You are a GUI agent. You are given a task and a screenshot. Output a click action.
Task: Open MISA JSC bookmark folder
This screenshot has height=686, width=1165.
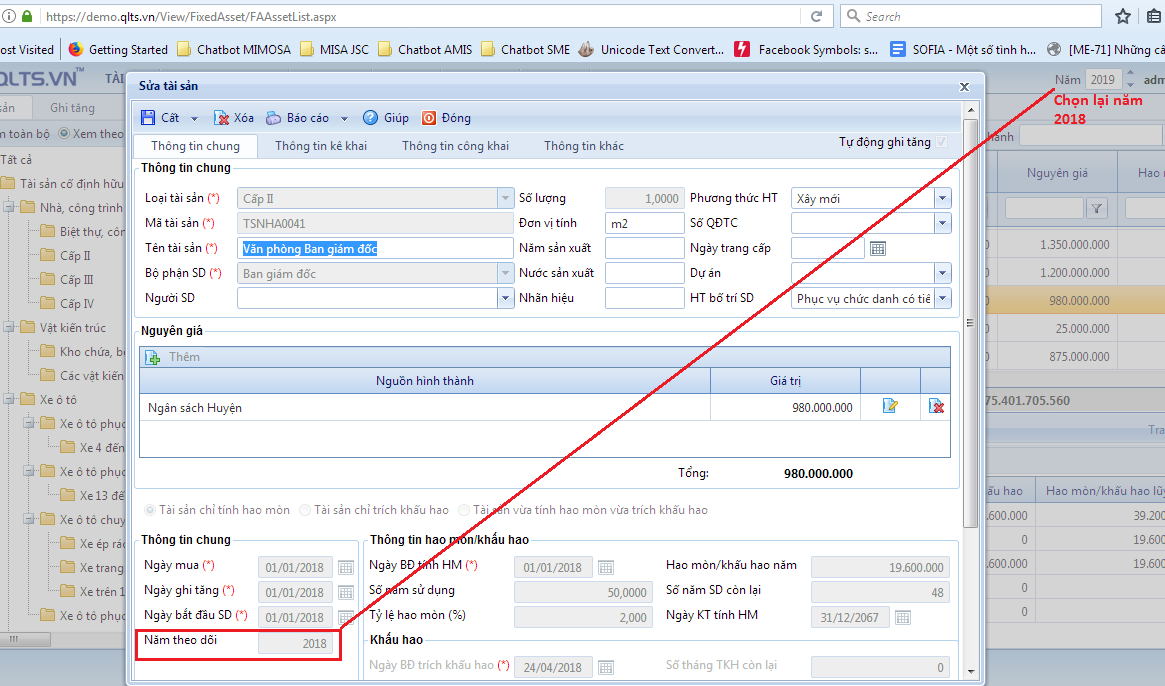pyautogui.click(x=334, y=49)
